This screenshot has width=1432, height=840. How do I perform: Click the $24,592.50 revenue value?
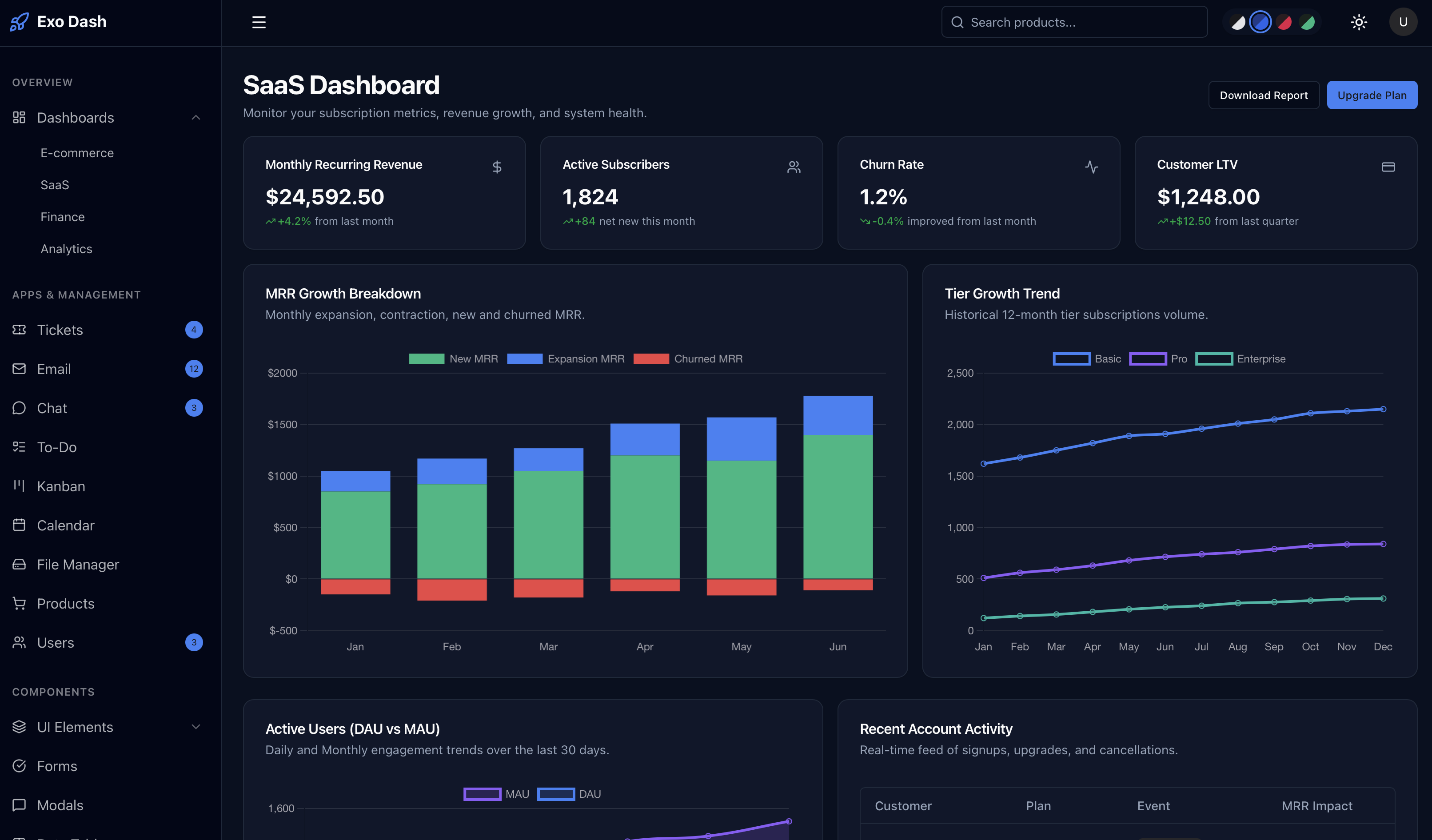point(325,197)
